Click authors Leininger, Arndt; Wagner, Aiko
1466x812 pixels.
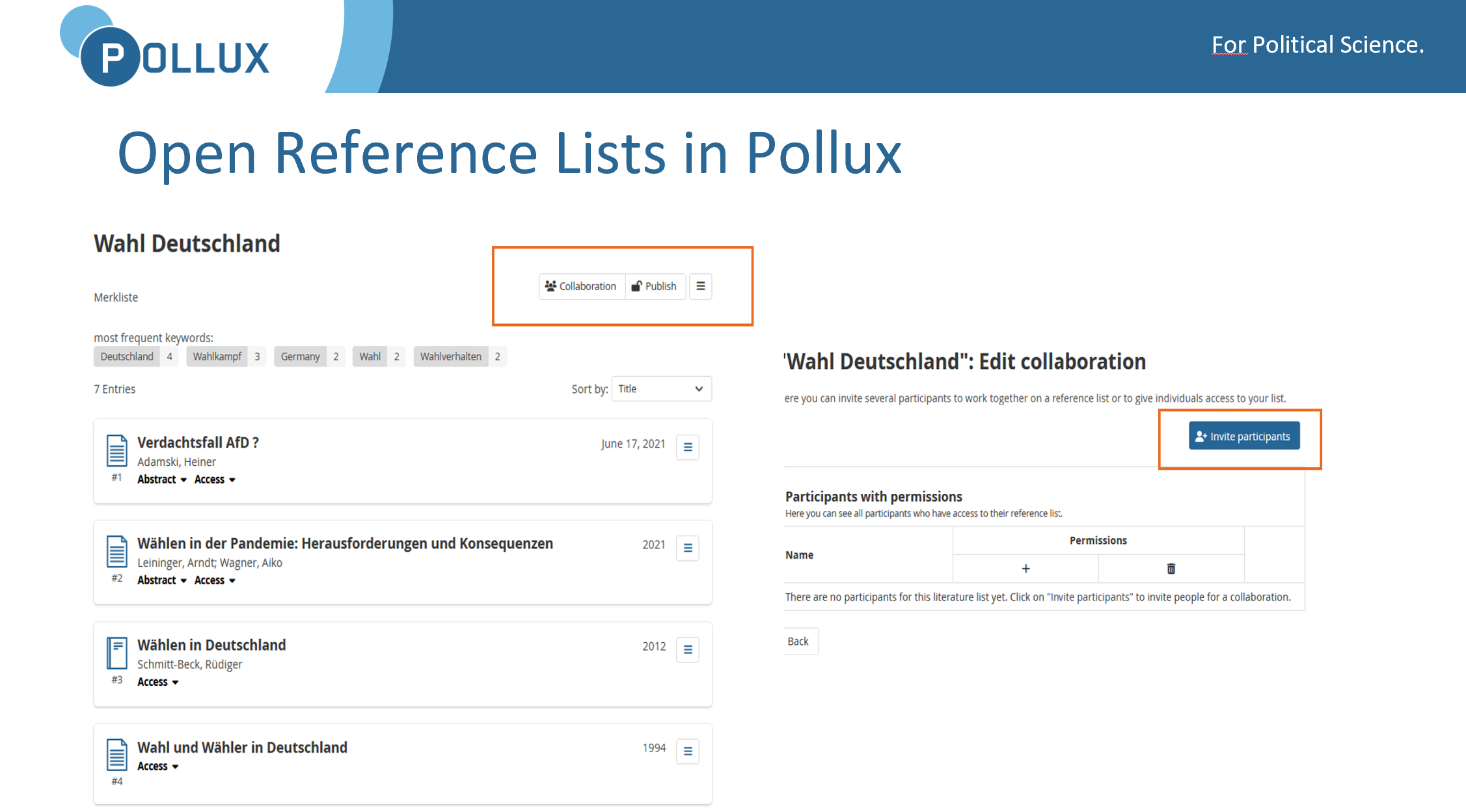(210, 563)
